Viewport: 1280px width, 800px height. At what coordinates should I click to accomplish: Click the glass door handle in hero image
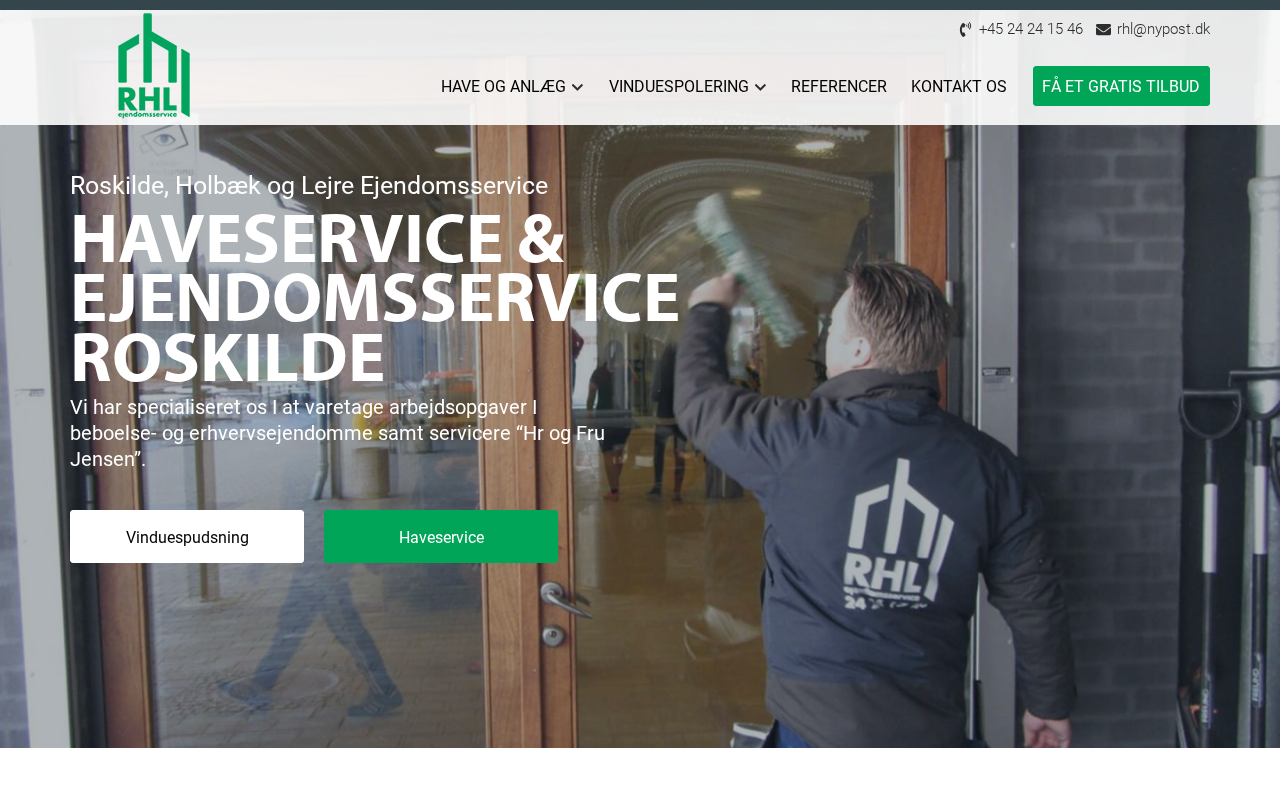point(567,601)
